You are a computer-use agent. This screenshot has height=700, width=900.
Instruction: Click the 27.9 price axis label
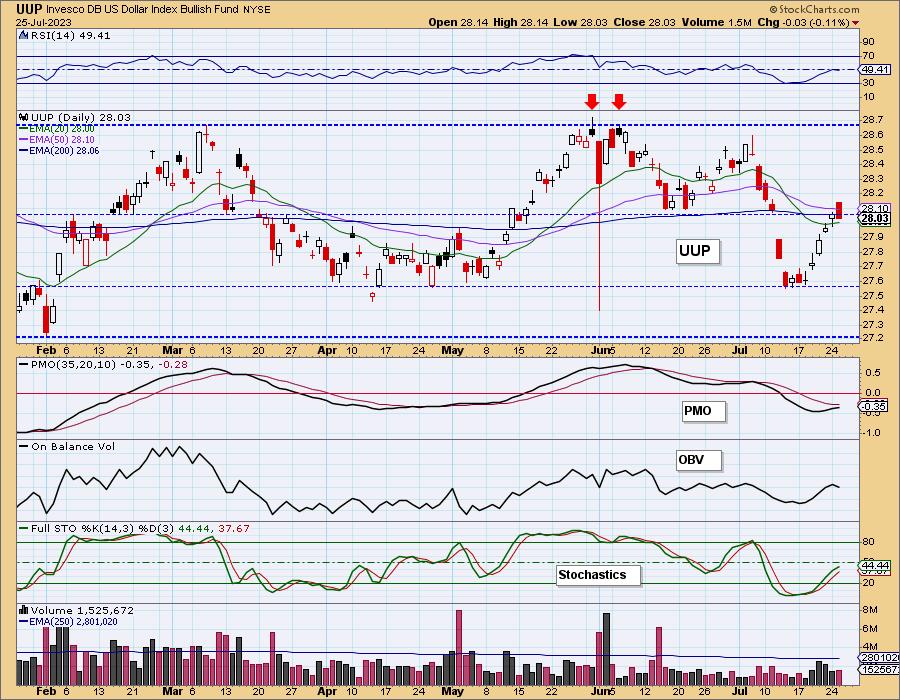pos(872,236)
